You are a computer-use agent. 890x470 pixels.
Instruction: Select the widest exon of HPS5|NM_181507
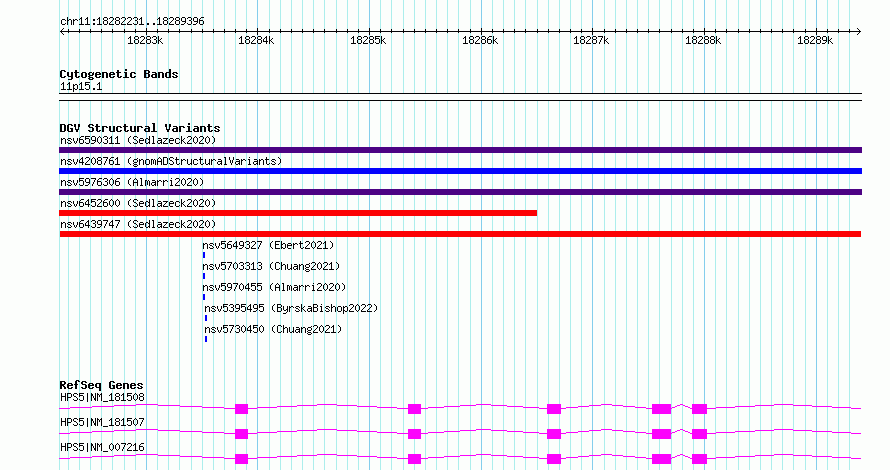click(x=661, y=434)
